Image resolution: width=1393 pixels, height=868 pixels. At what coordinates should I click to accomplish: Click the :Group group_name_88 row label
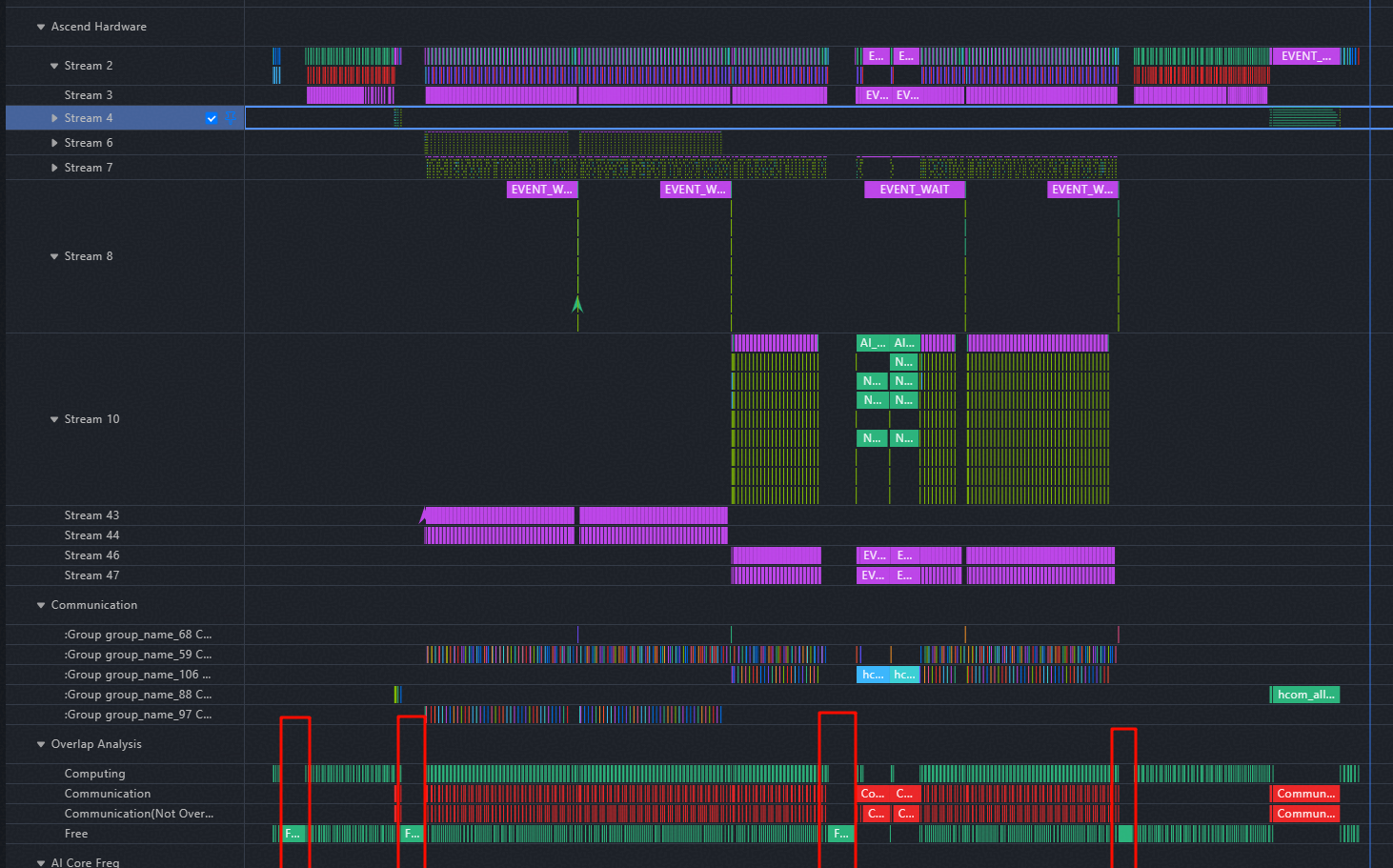click(x=138, y=695)
